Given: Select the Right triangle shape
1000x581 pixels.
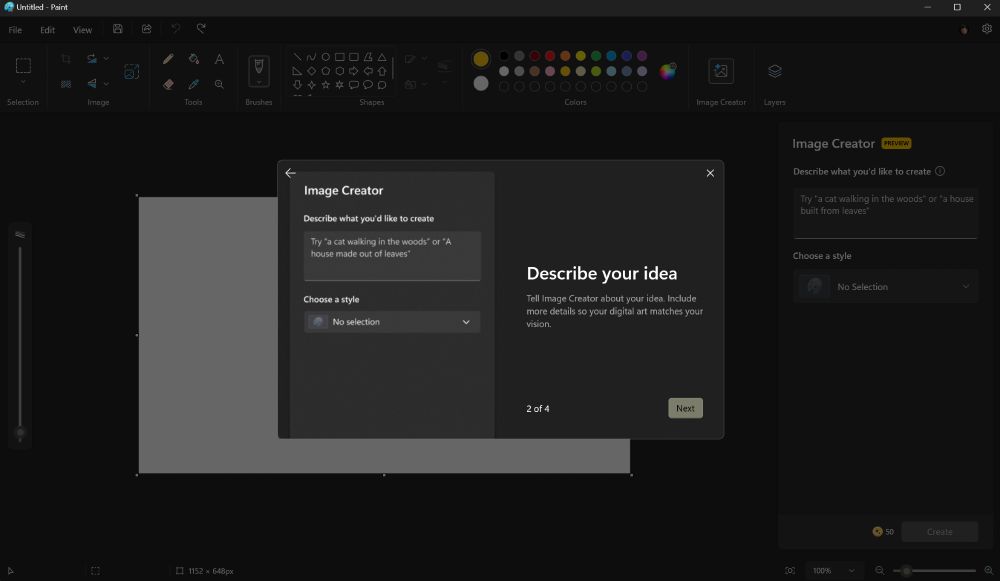Looking at the screenshot, I should (297, 71).
